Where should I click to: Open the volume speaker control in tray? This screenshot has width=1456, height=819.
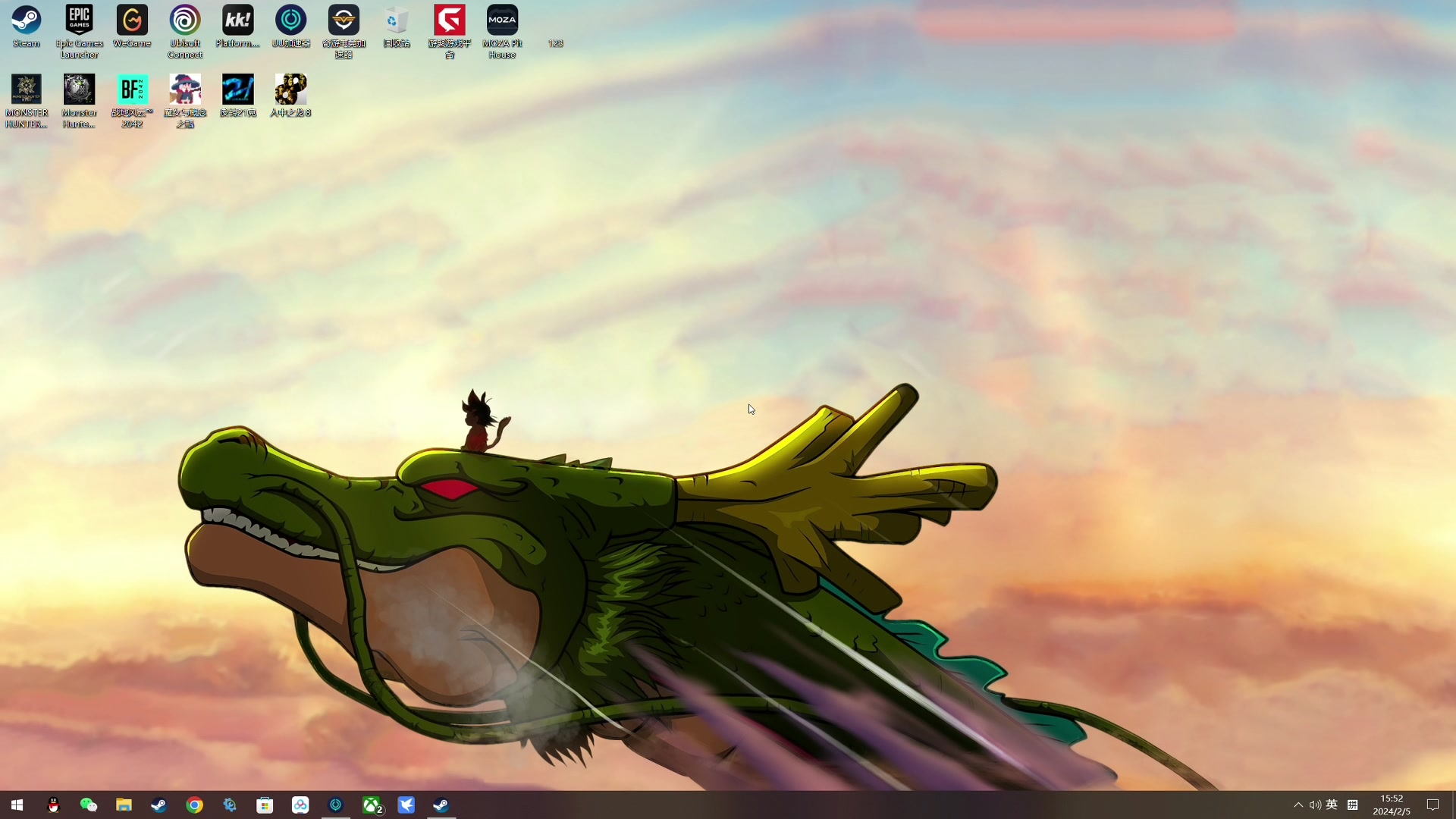[x=1314, y=805]
